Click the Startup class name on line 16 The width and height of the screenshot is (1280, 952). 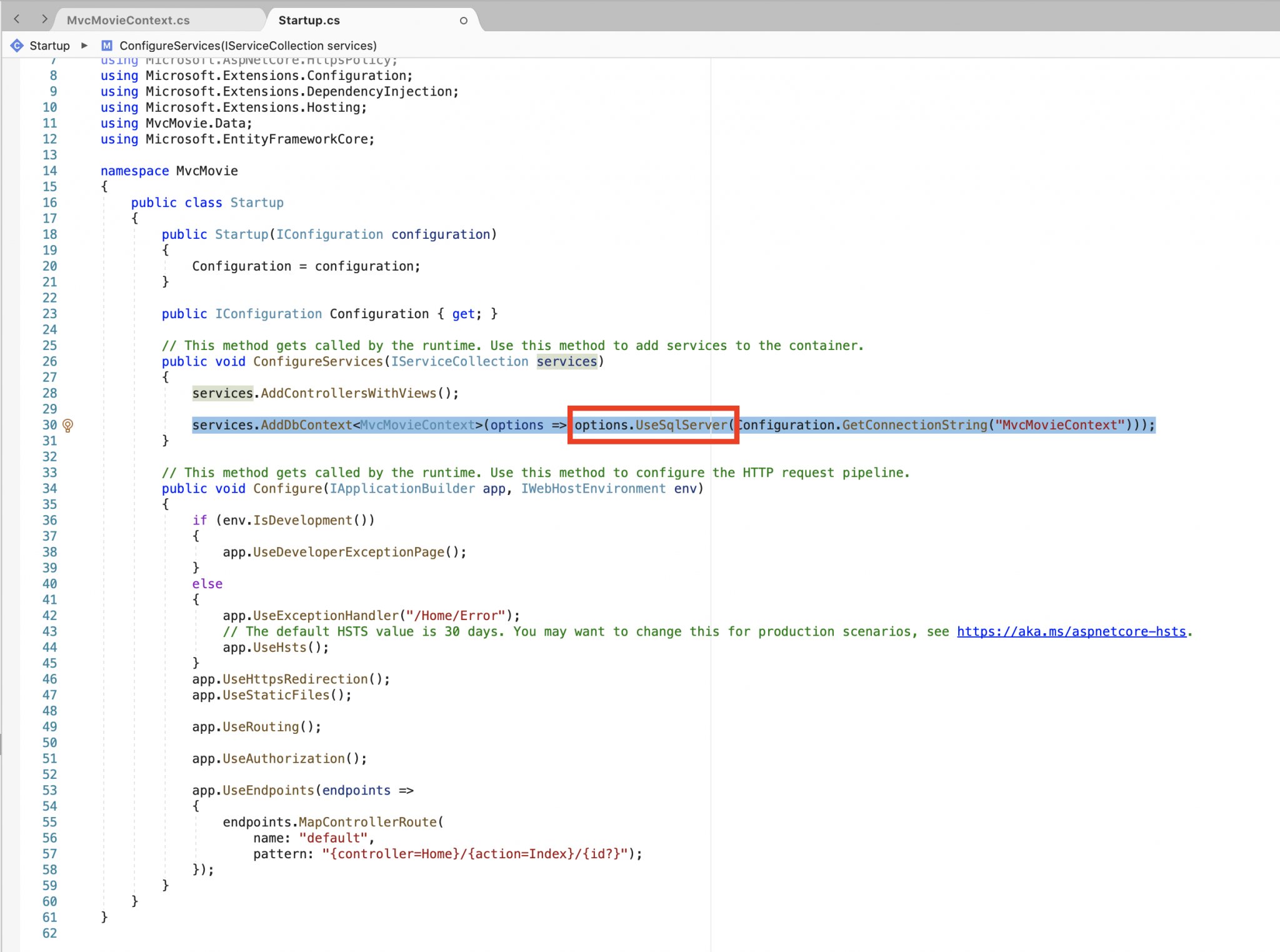[x=257, y=203]
